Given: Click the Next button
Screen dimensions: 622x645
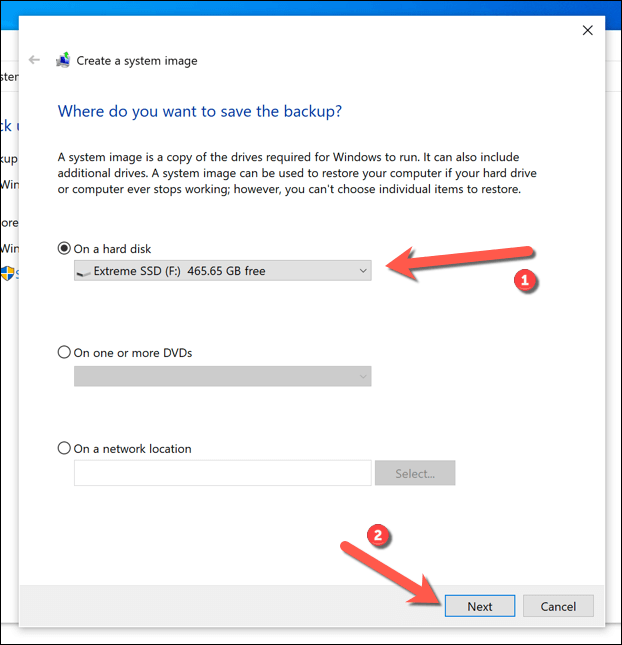Looking at the screenshot, I should 479,606.
